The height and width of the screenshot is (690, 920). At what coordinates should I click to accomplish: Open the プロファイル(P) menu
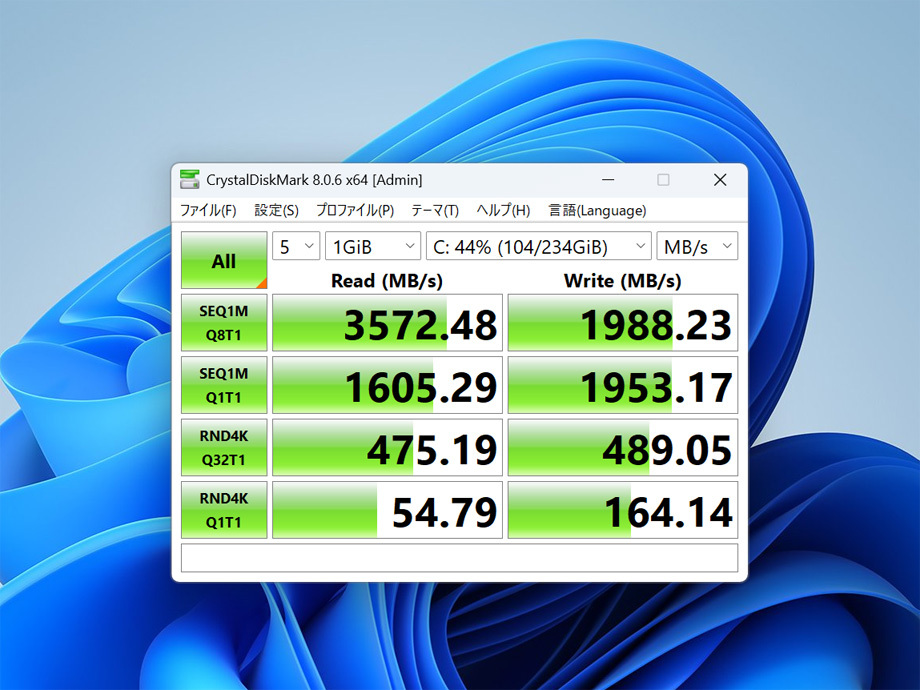pos(355,210)
